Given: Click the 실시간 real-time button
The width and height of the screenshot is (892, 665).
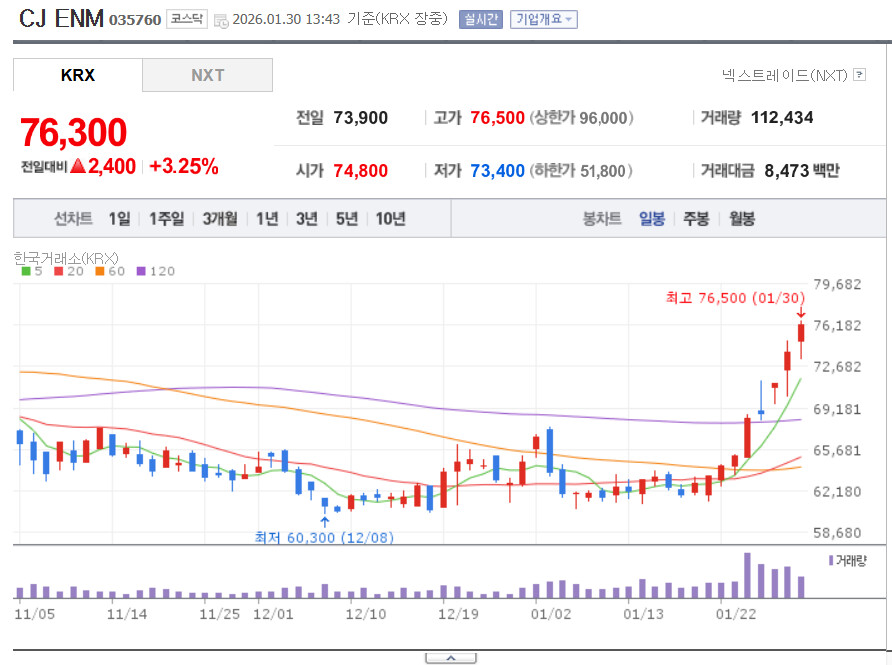Looking at the screenshot, I should pyautogui.click(x=481, y=19).
